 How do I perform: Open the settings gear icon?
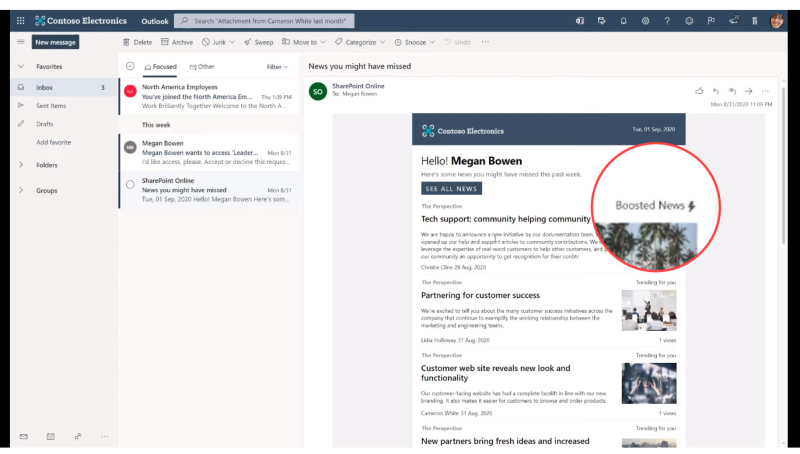(x=645, y=21)
